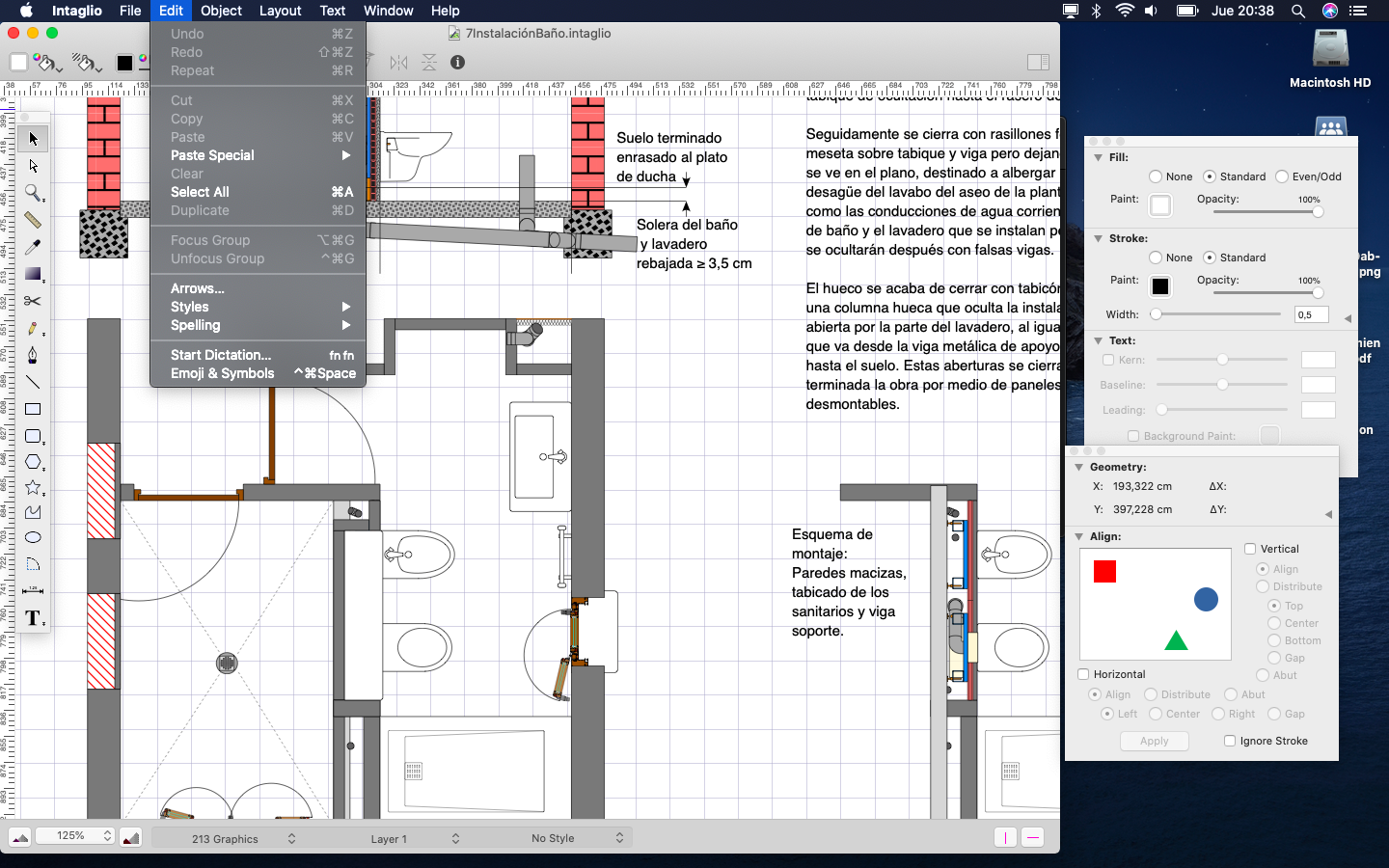Open the Object menu
1389x868 pixels.
(x=221, y=11)
